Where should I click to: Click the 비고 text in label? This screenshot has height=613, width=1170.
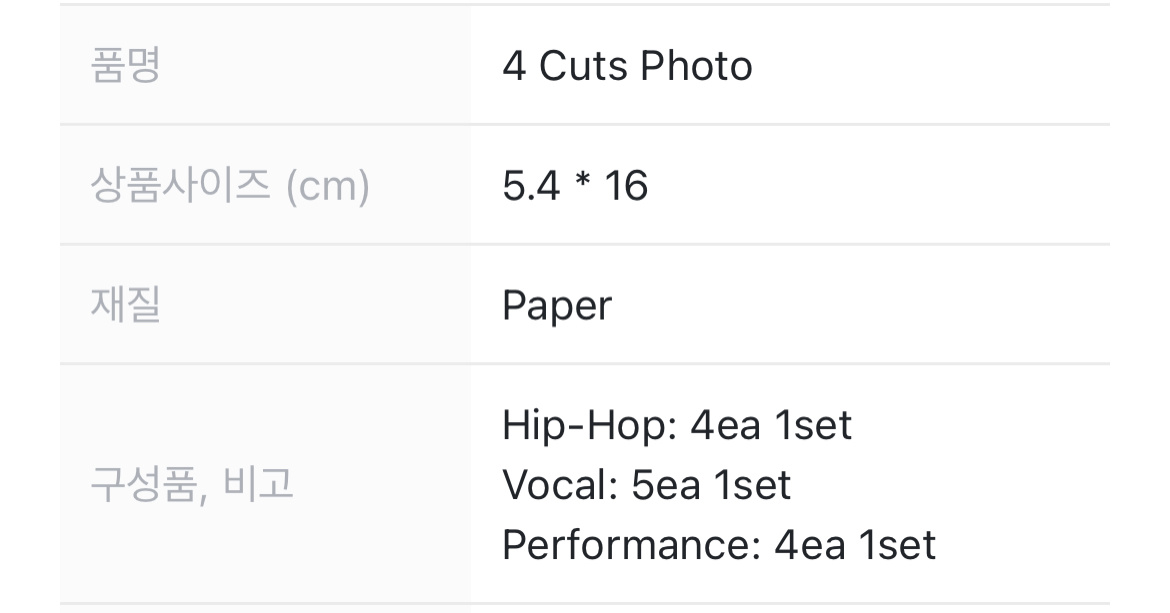tap(258, 483)
